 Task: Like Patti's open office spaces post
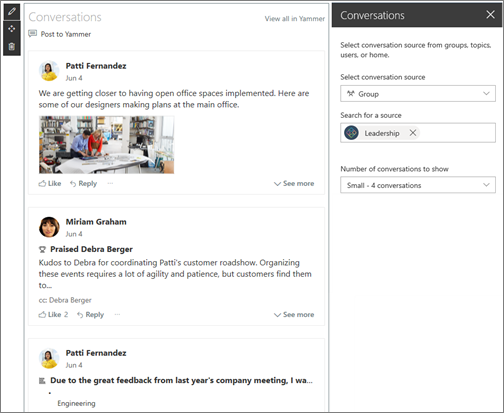(x=50, y=184)
